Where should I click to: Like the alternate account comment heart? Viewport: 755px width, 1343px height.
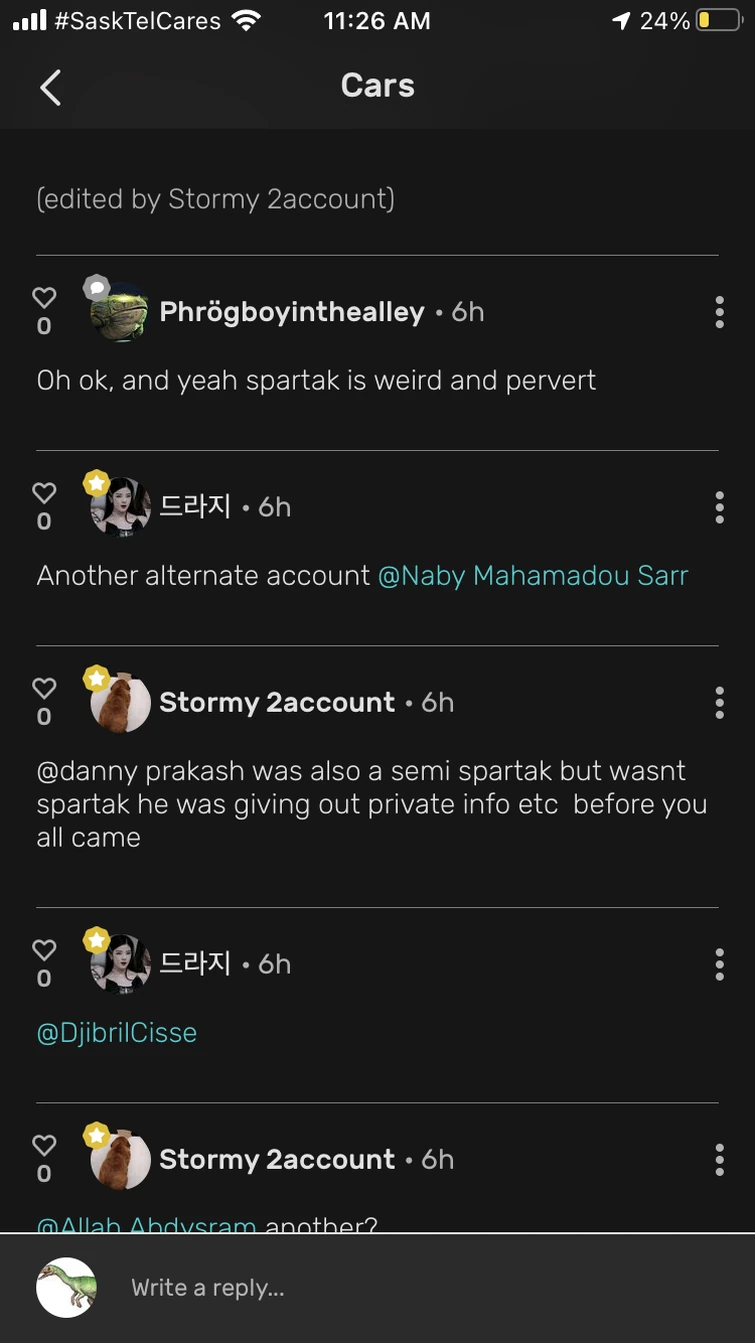pyautogui.click(x=44, y=493)
